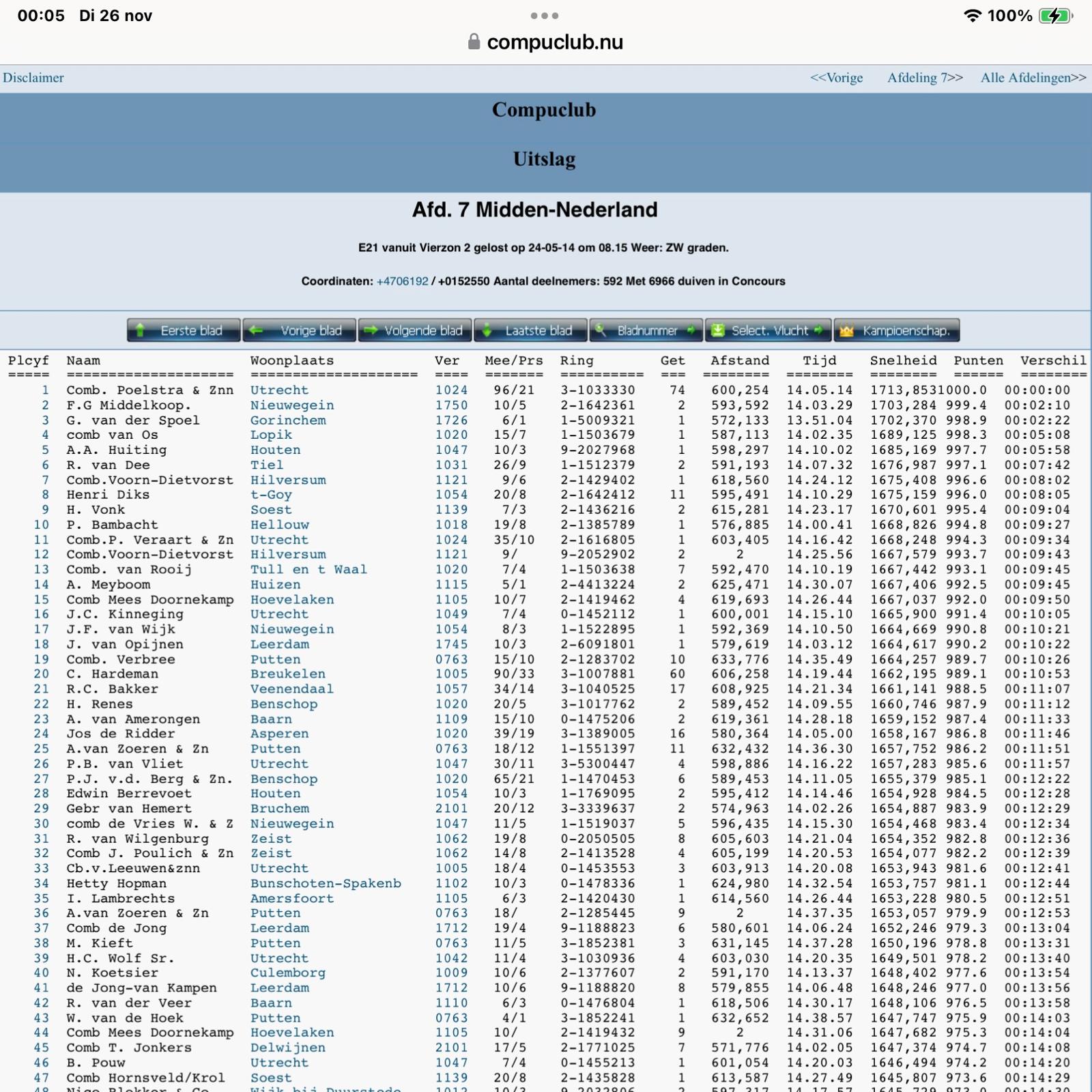
Task: Tap the compuclub.nu address bar
Action: pos(554,42)
